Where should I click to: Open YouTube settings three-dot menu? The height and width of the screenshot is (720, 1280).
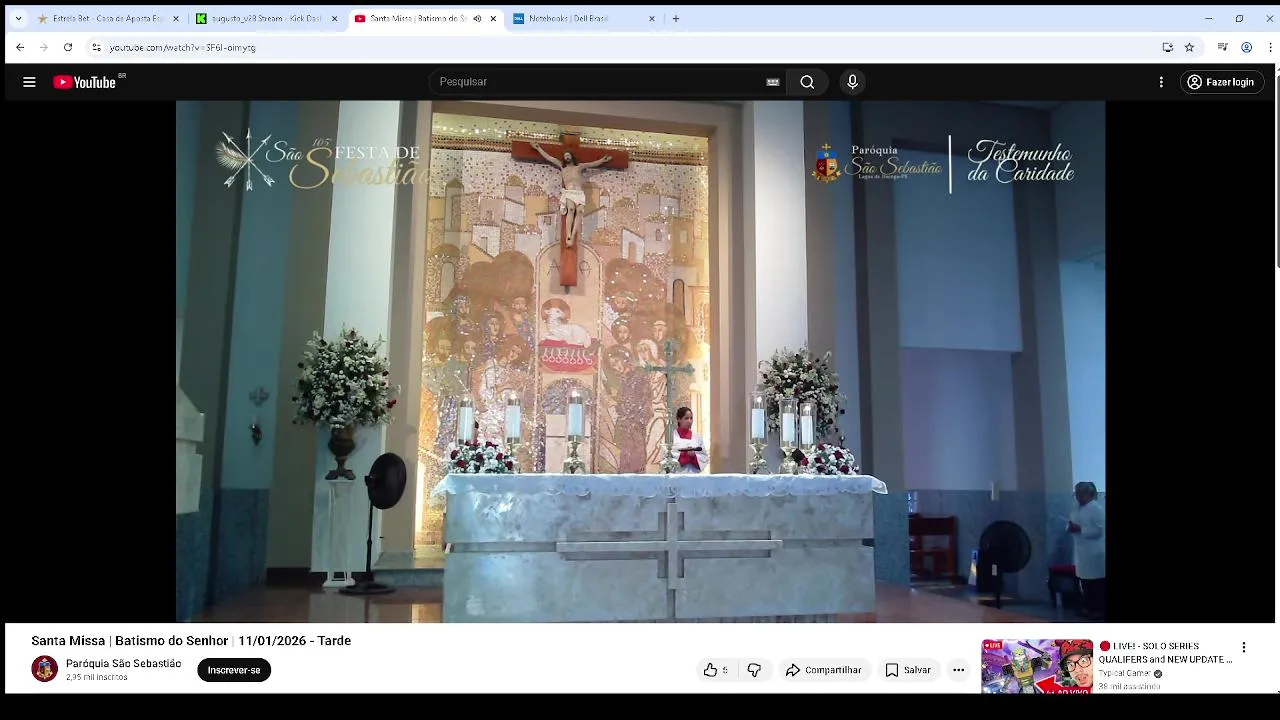point(1161,82)
